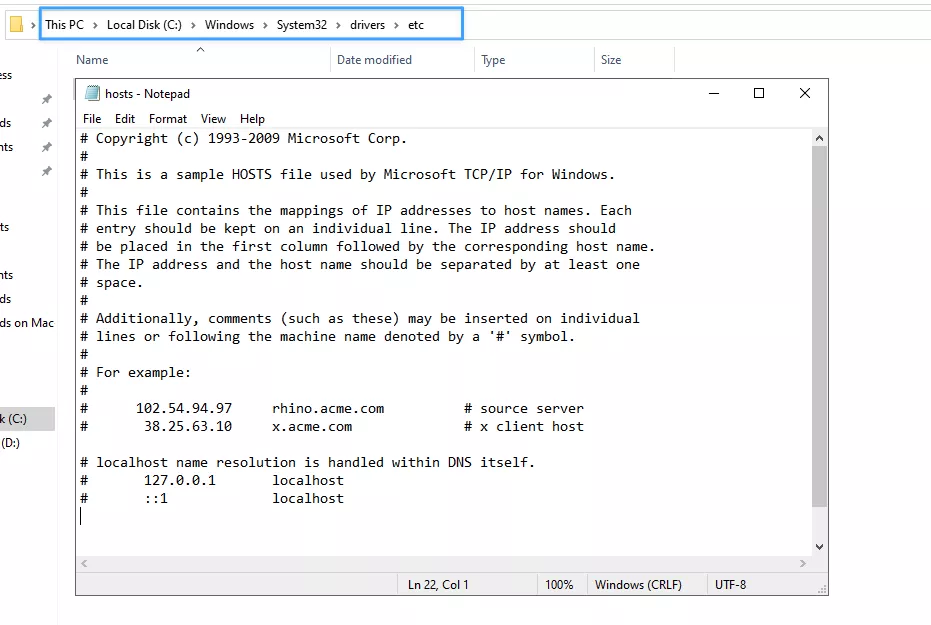This screenshot has width=931, height=625.
Task: Place cursor on empty last line of hosts
Action: [200, 517]
